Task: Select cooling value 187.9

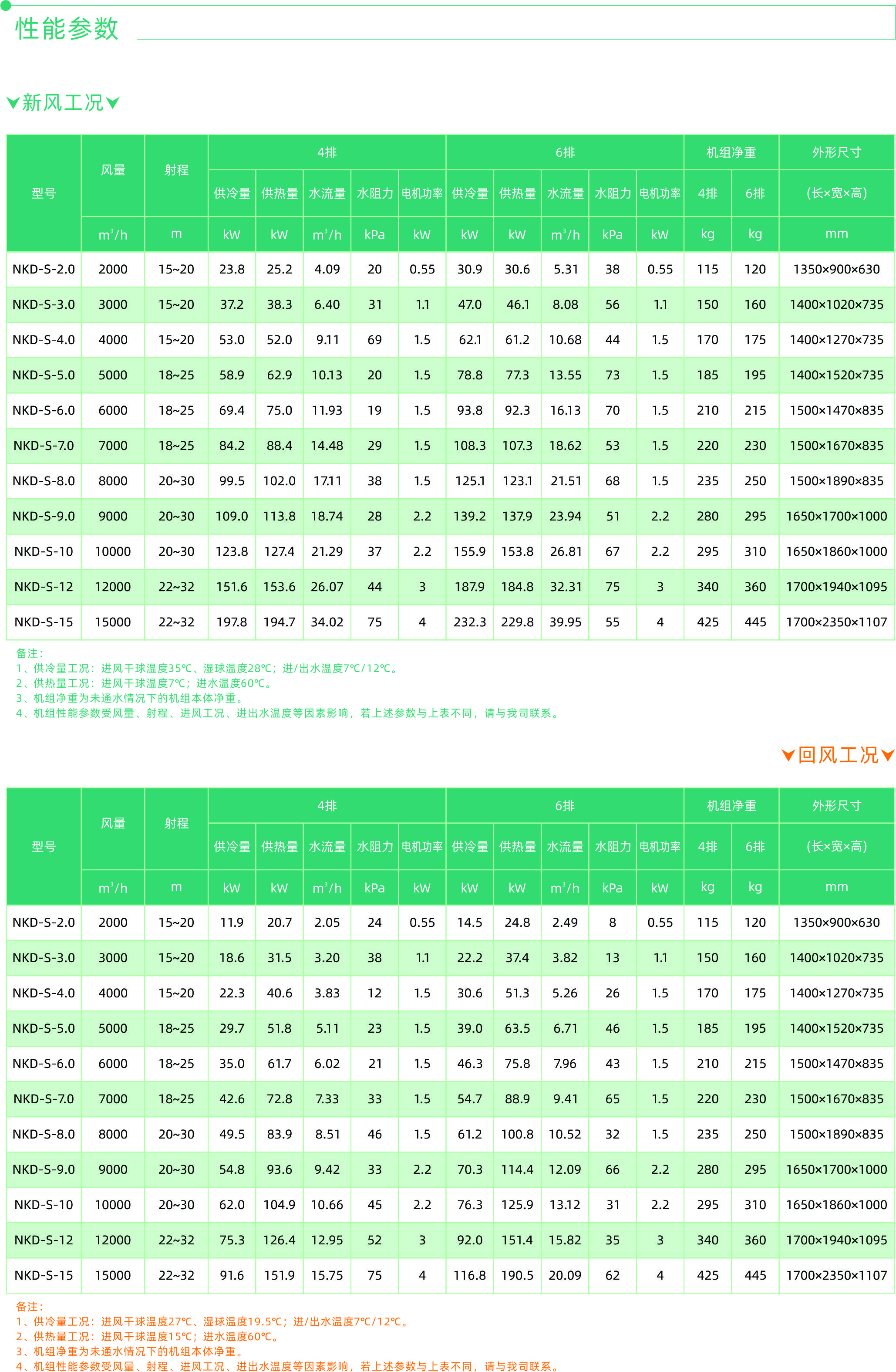Action: click(x=470, y=587)
